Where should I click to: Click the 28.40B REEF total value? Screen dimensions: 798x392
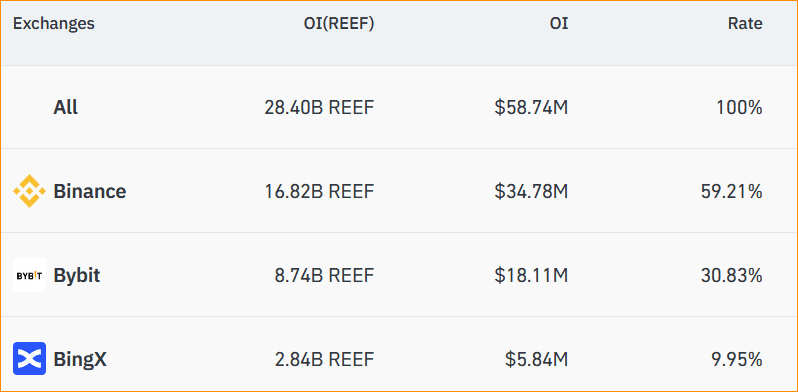[x=319, y=108]
